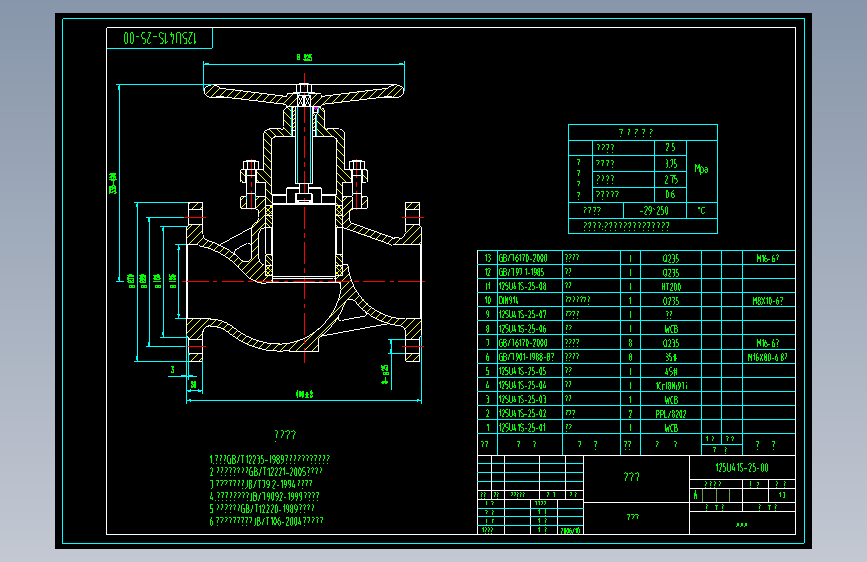This screenshot has height=562, width=867.
Task: Select the 35# material cell in row 6
Action: (671, 357)
